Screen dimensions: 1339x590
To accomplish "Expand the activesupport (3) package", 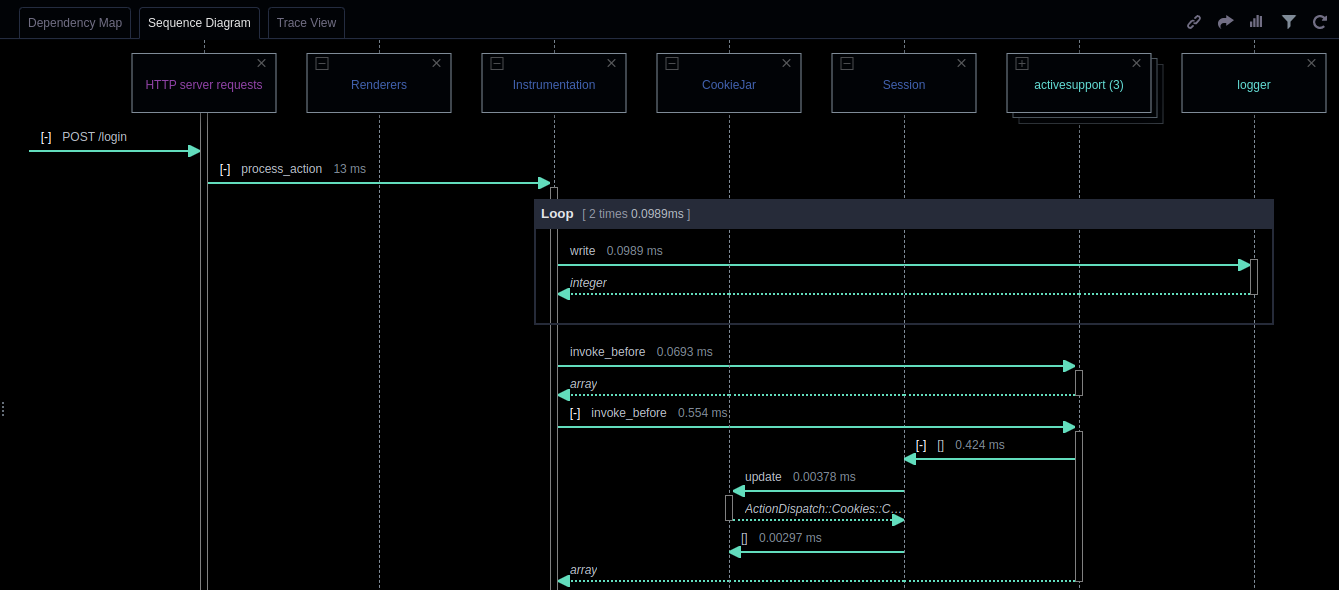I will tap(1022, 63).
